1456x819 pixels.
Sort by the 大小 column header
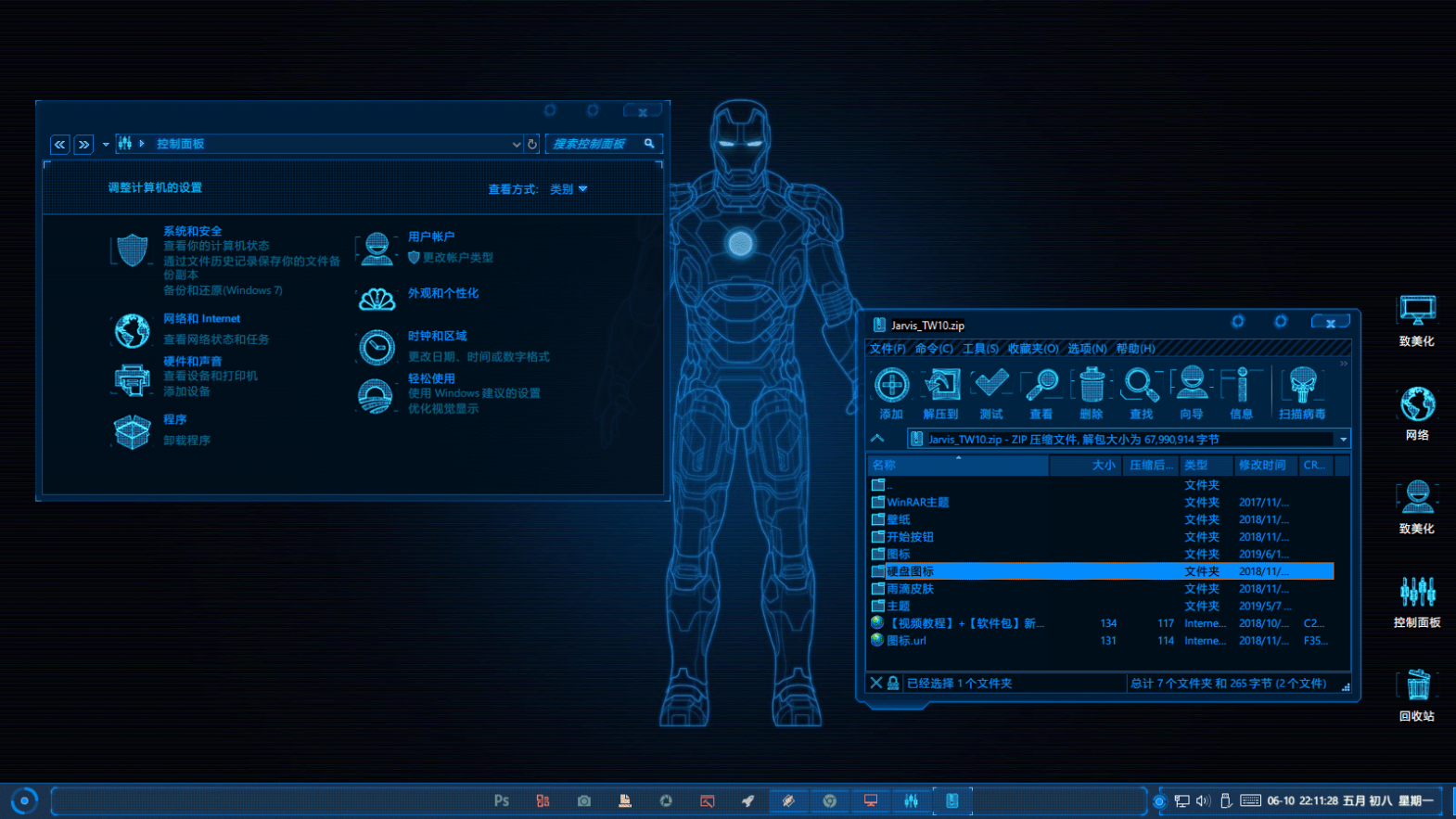[x=1086, y=466]
